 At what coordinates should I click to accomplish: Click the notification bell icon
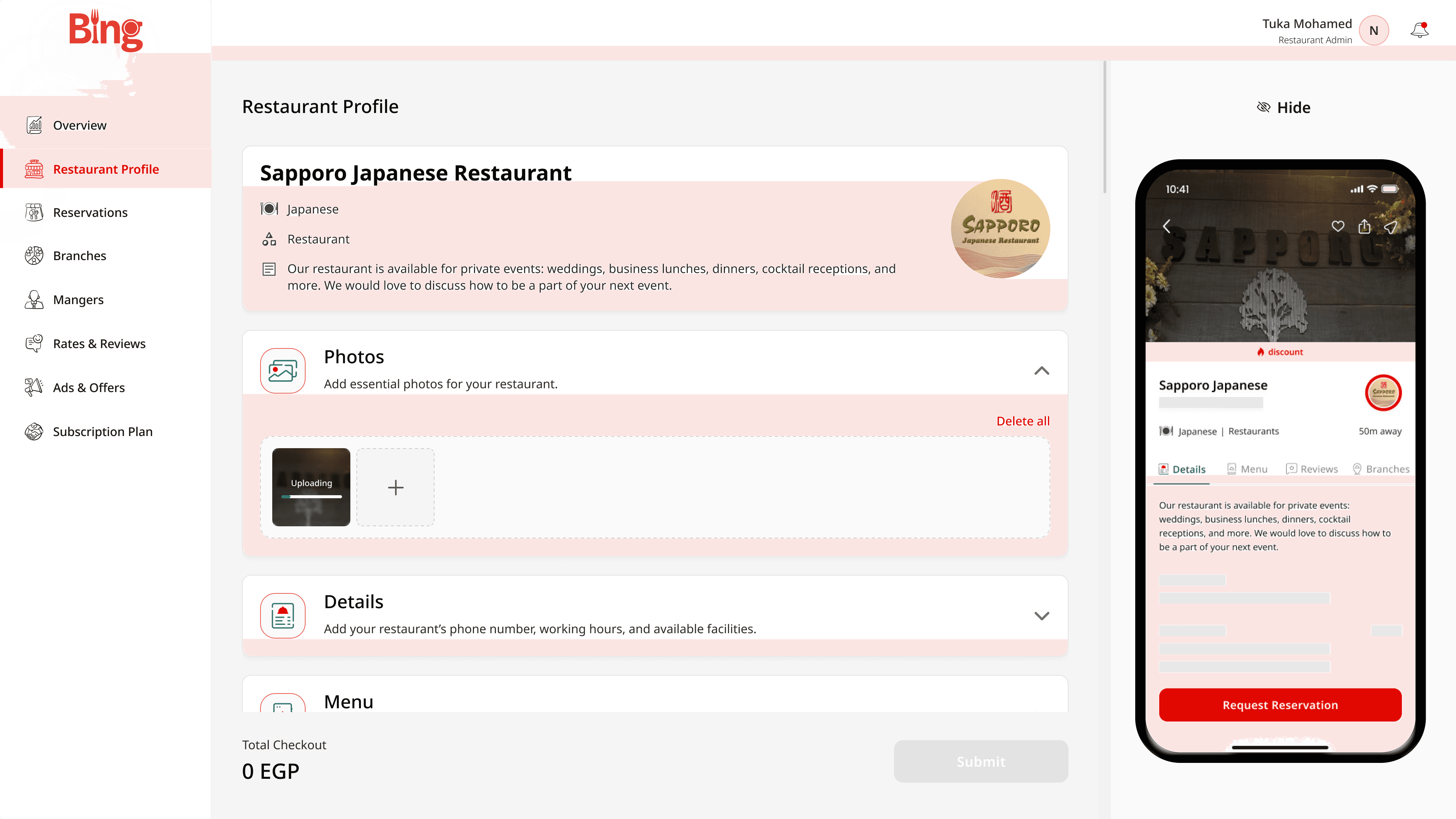[1419, 30]
